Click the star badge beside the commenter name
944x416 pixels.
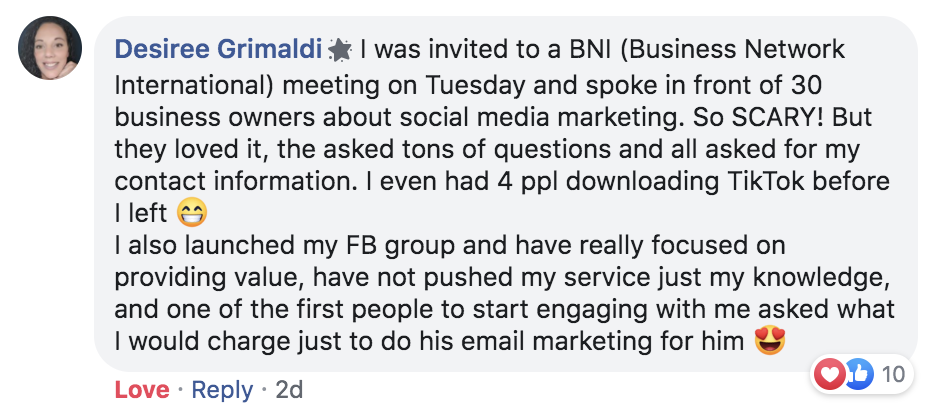click(340, 49)
